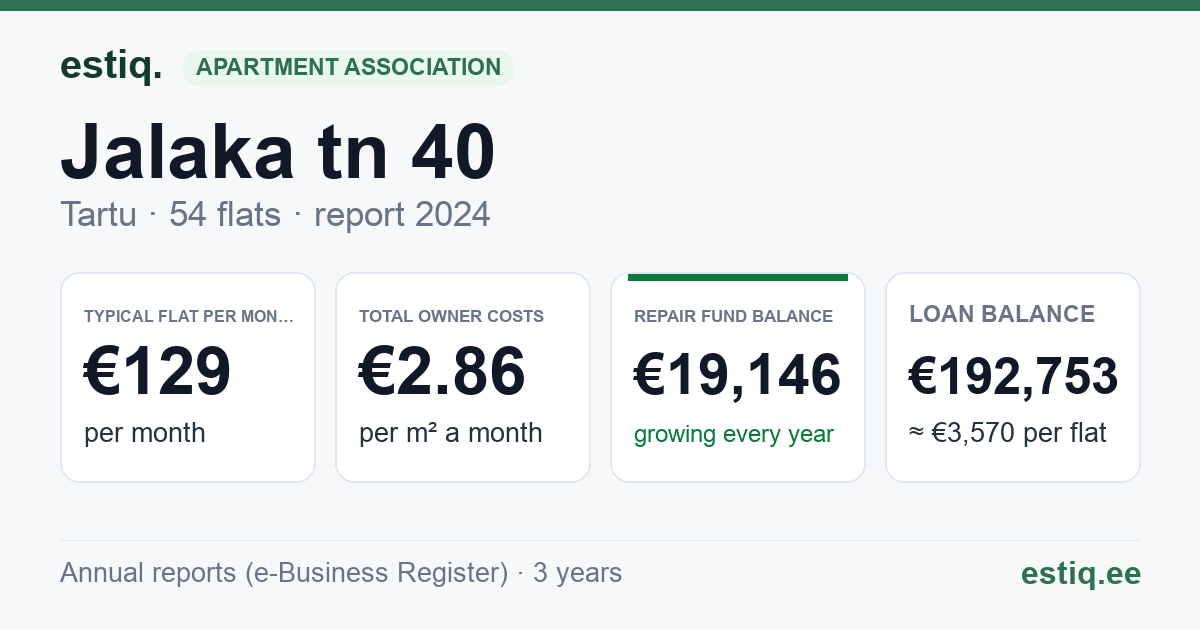Image resolution: width=1200 pixels, height=630 pixels.
Task: Select the APARTMENT ASSOCIATION badge
Action: [x=348, y=68]
